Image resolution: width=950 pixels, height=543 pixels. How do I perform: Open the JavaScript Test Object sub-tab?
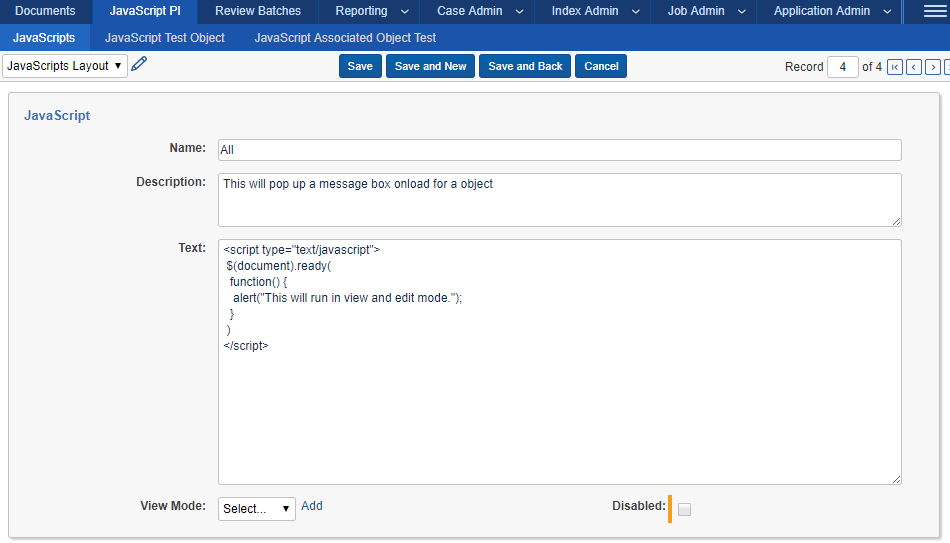[165, 38]
